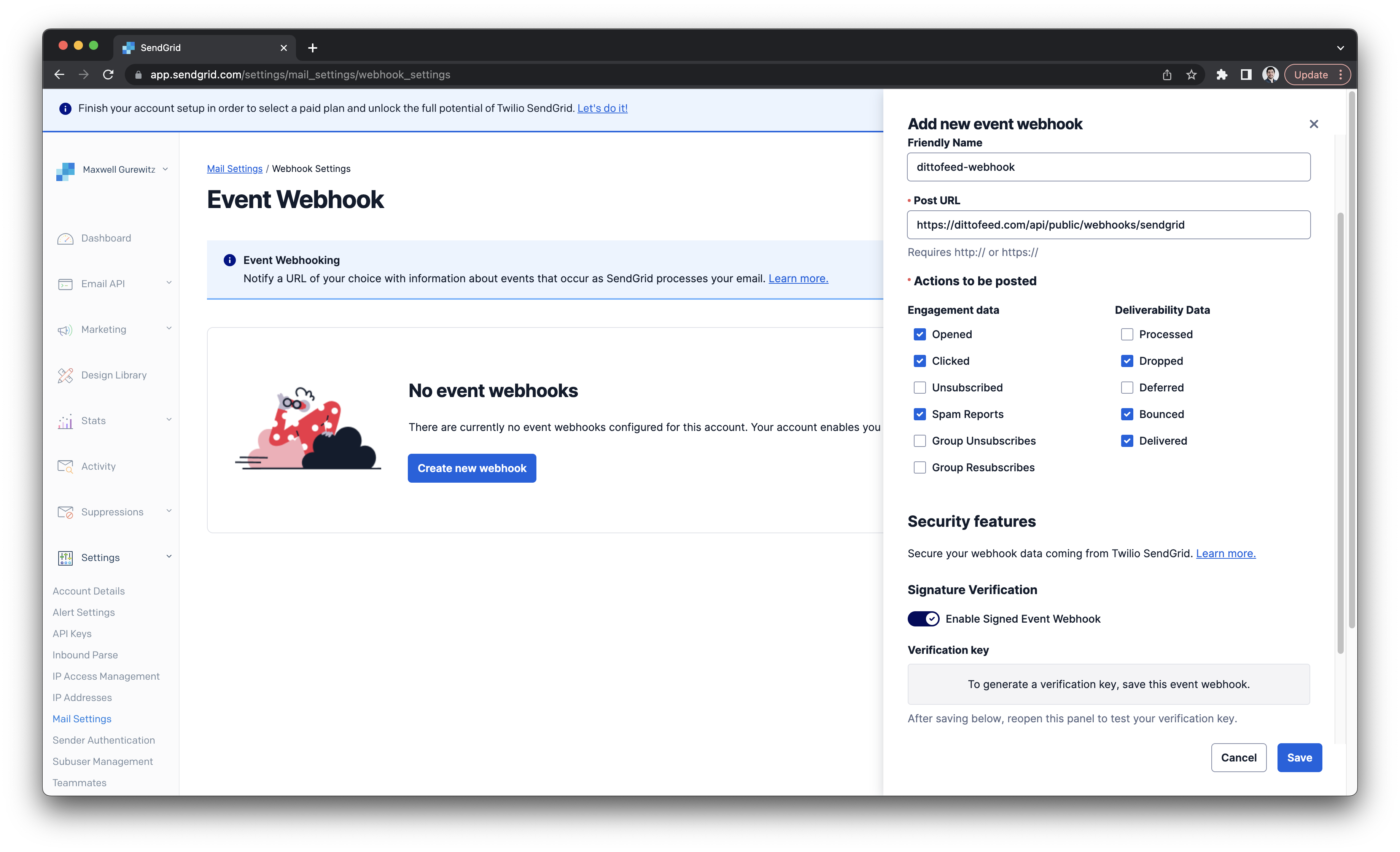Open Subuser Management
The width and height of the screenshot is (1400, 852).
(x=103, y=762)
